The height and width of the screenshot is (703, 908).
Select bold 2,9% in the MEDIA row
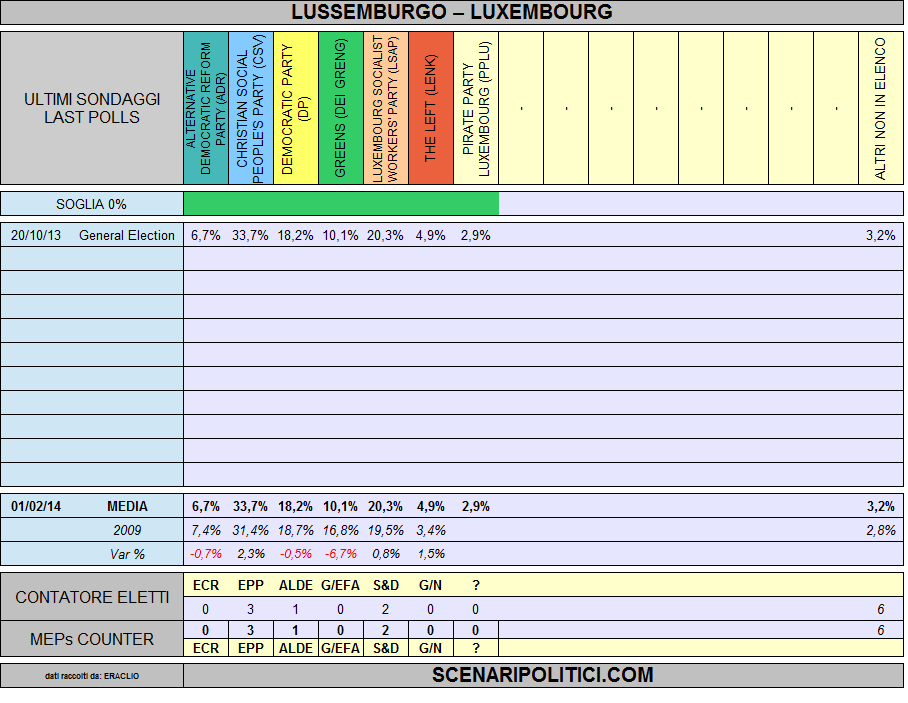(475, 507)
